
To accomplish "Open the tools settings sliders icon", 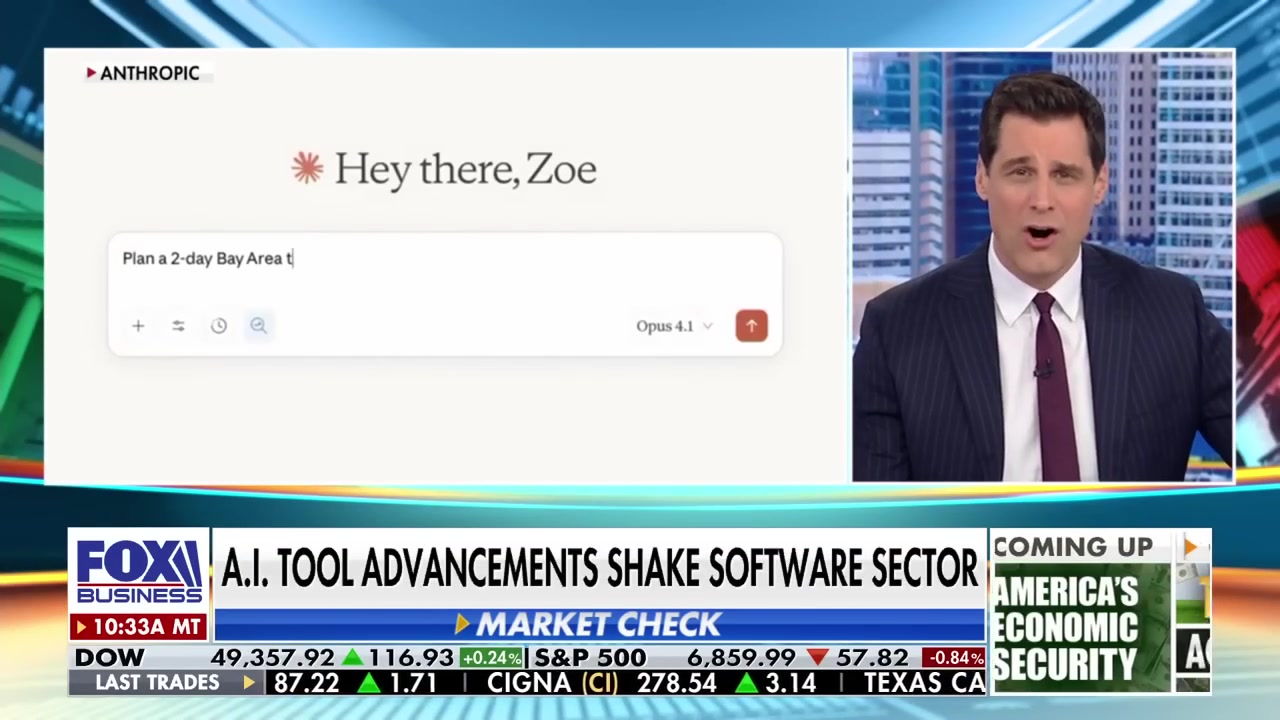I will tap(178, 326).
